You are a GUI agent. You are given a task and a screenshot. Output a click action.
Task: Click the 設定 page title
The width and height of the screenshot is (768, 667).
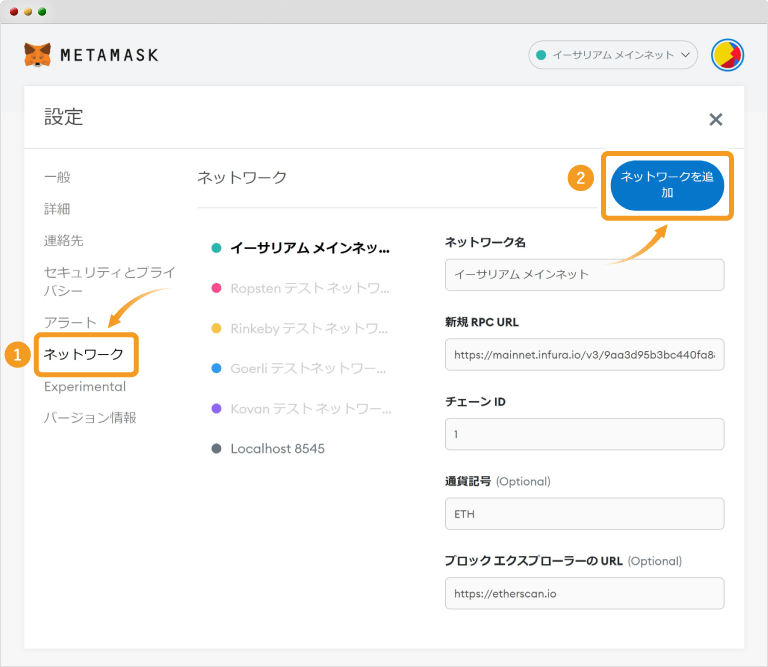64,117
